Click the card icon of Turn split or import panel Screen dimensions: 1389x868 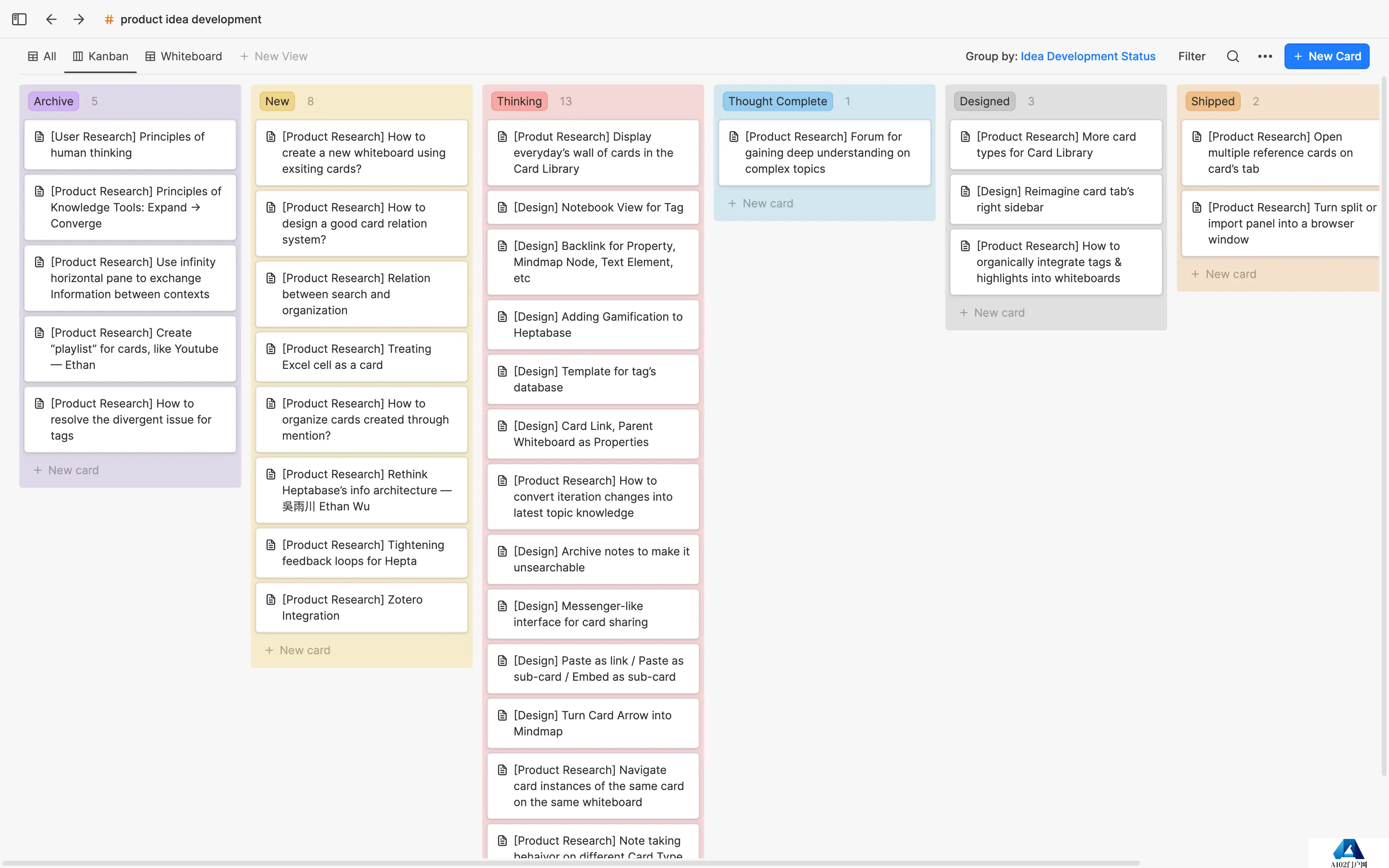[1197, 207]
